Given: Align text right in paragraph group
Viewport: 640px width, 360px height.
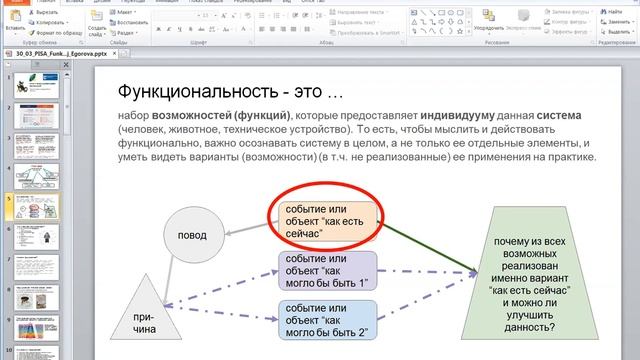Looking at the screenshot, I should 283,29.
